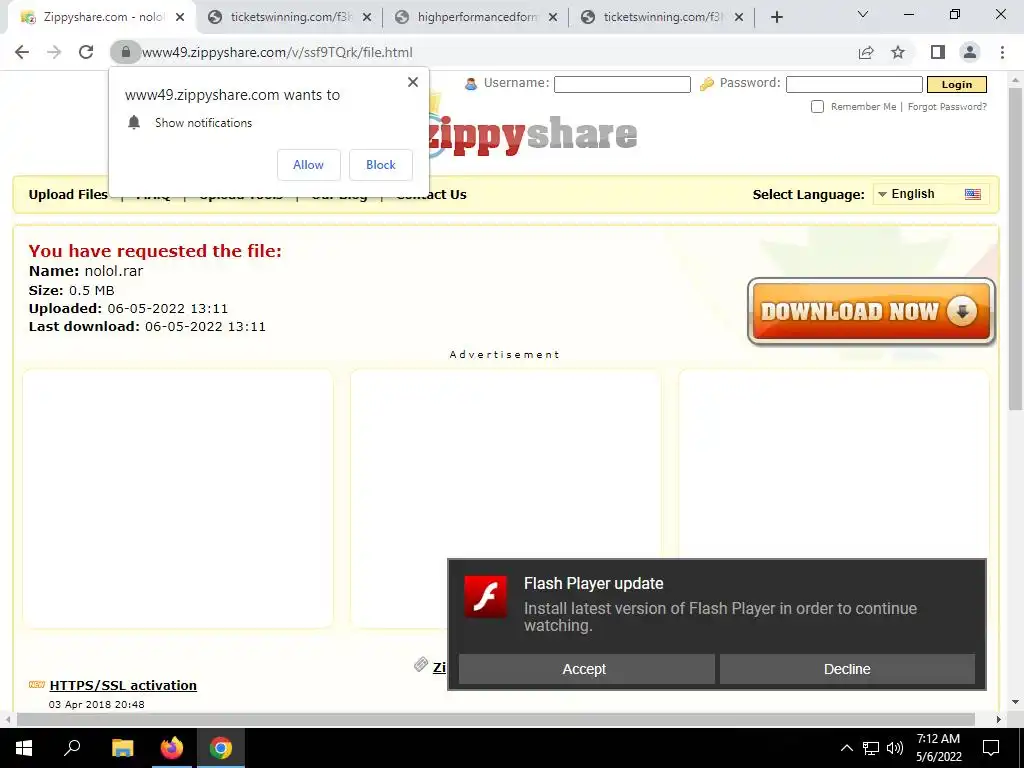Click the user icon beside Username

470,84
